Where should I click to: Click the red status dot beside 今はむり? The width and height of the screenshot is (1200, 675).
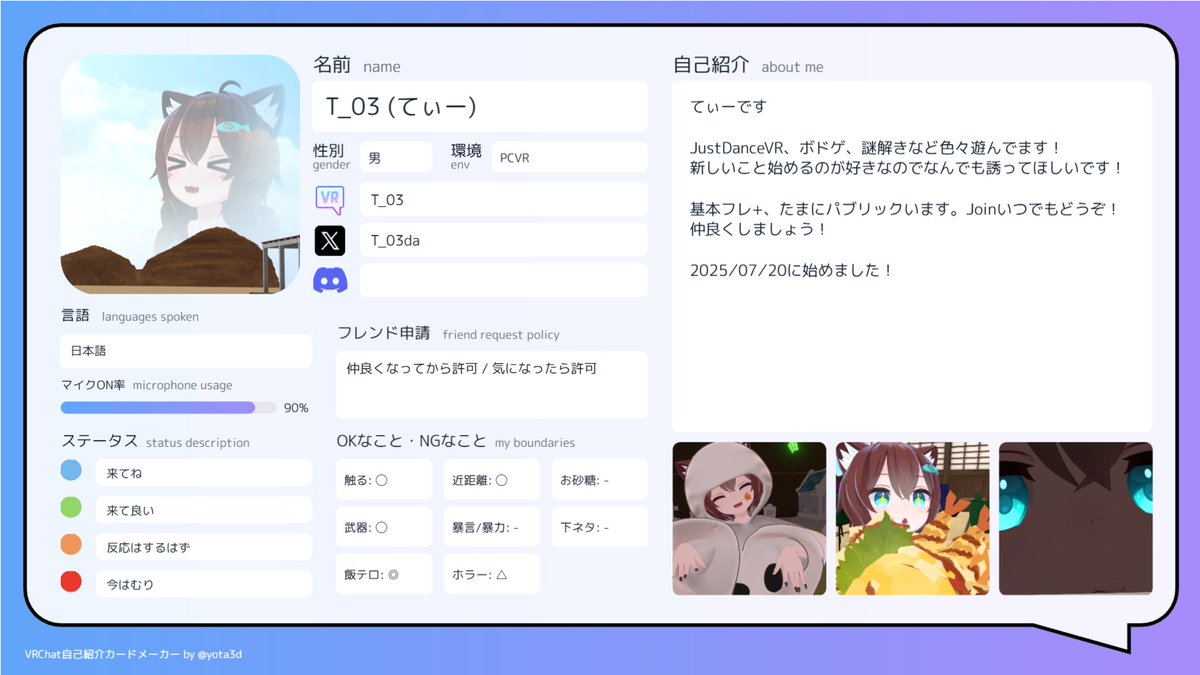pos(70,581)
